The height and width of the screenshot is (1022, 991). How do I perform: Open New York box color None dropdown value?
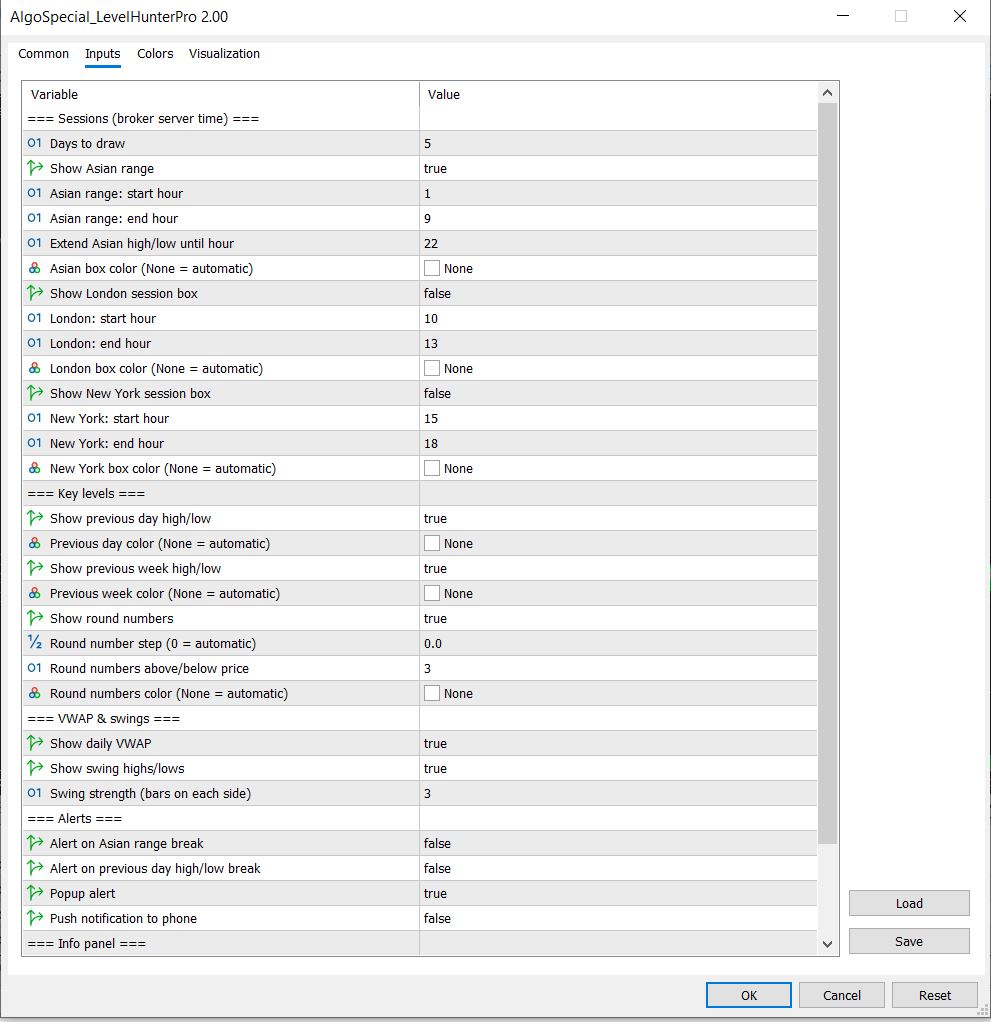click(x=618, y=468)
